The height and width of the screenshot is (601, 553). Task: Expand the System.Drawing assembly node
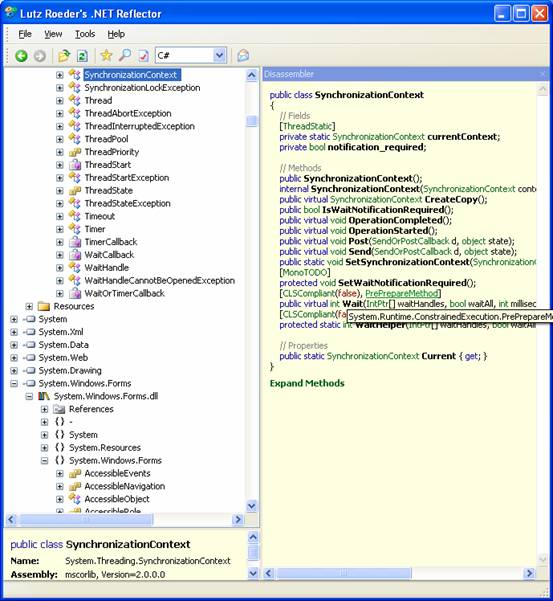(14, 371)
